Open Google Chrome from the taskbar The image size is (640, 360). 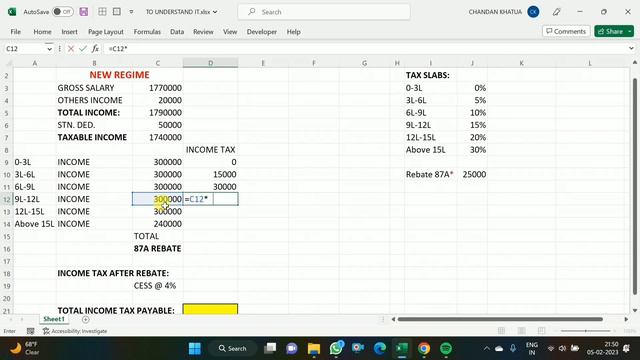click(424, 348)
